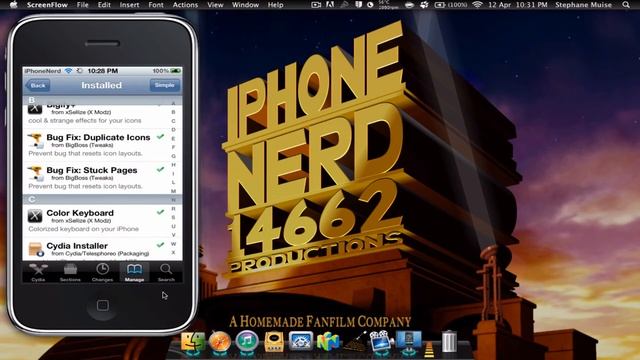Jump to letter W in index
This screenshot has width=640, height=360.
click(173, 244)
